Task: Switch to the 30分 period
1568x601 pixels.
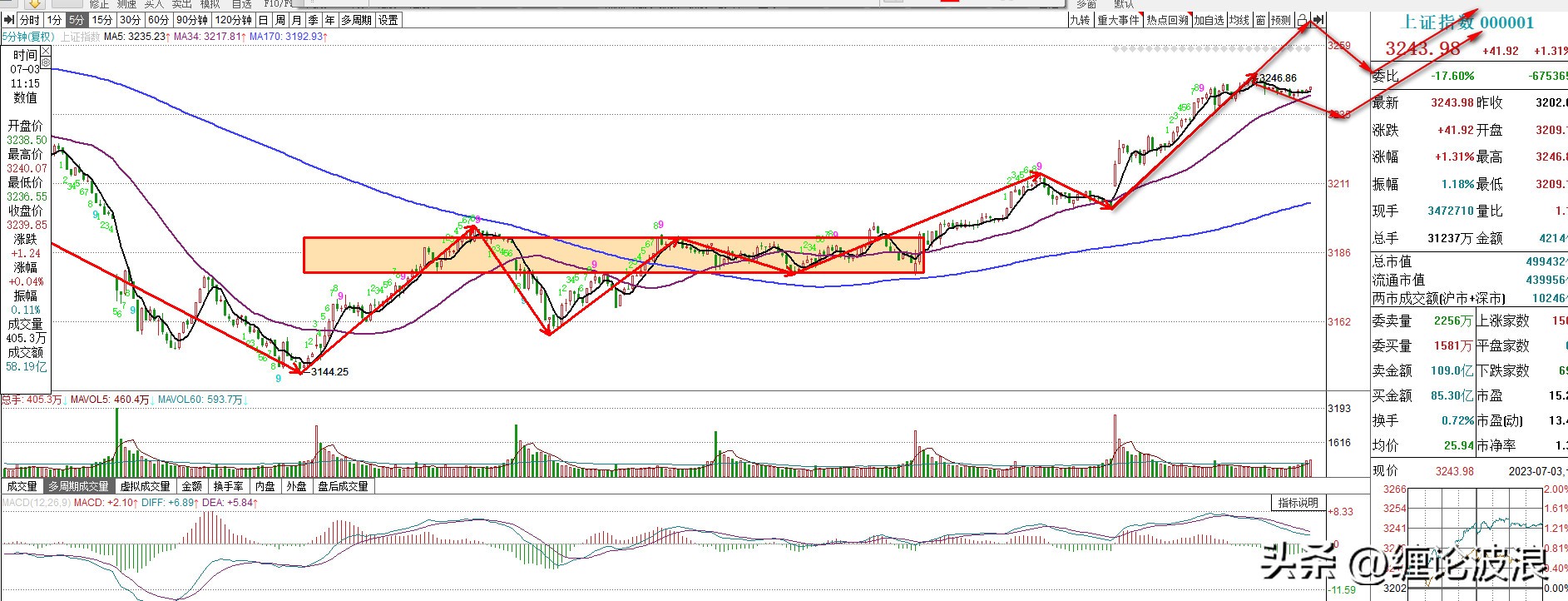Action: (x=130, y=20)
